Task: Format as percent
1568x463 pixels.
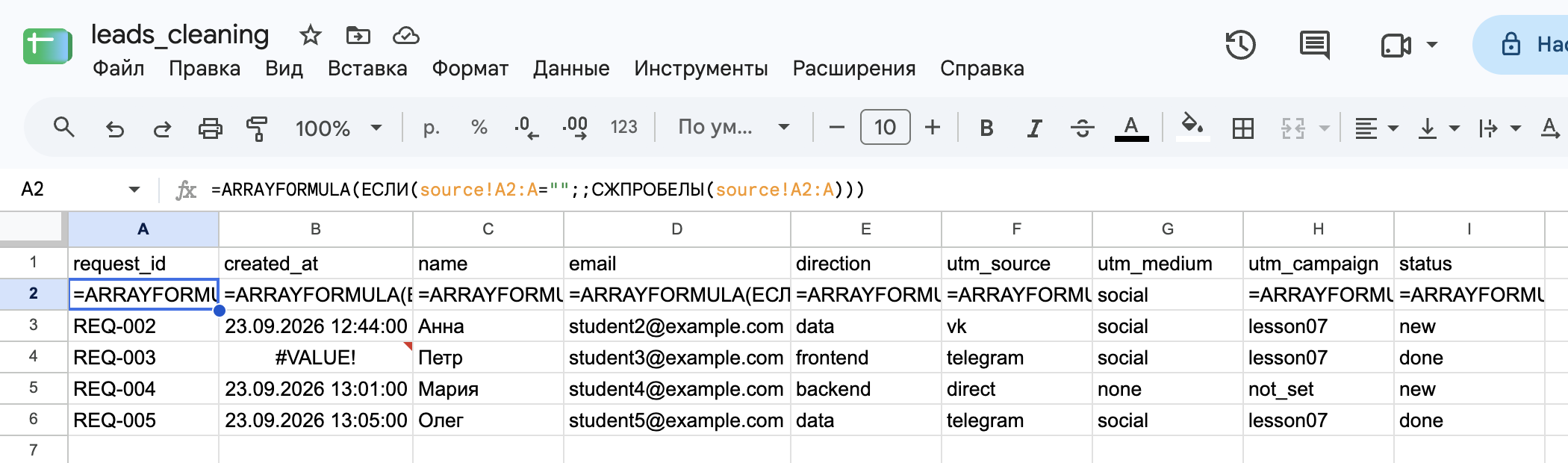Action: pyautogui.click(x=479, y=128)
